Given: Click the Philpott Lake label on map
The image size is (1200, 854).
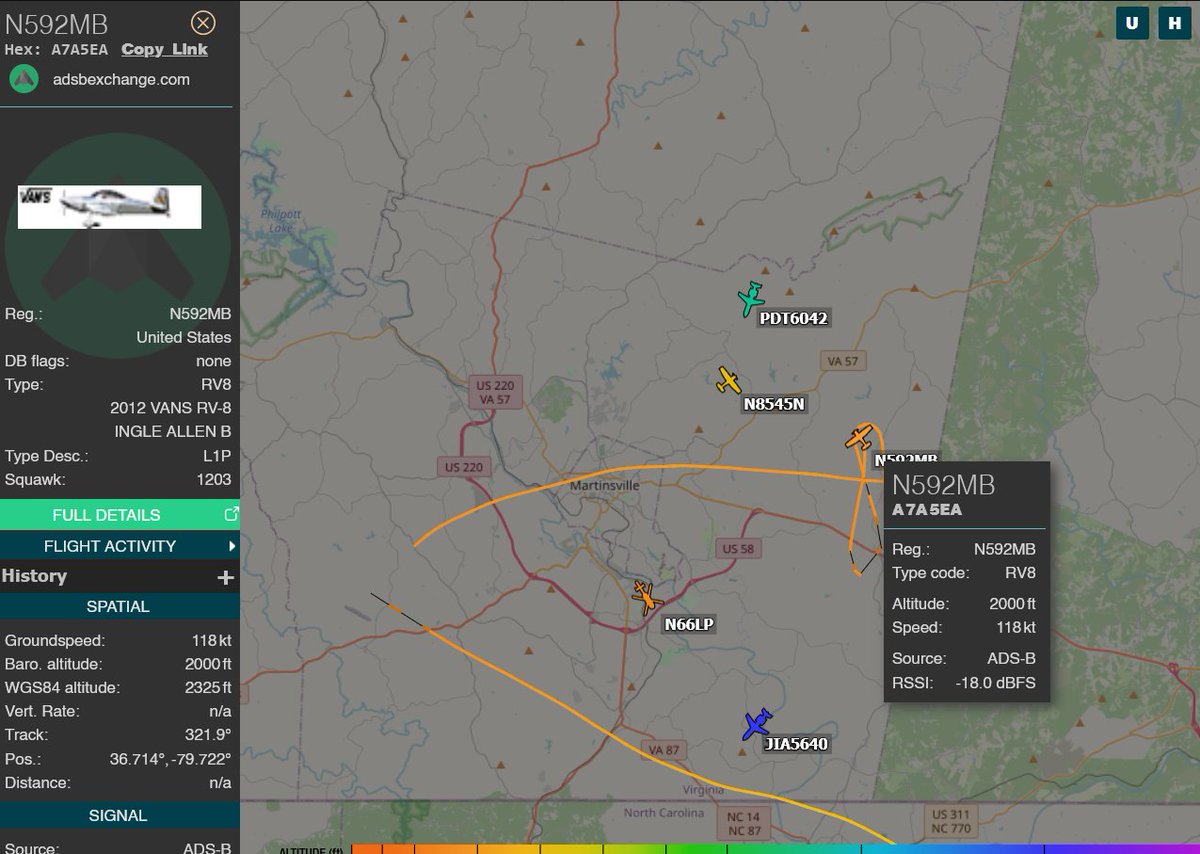Looking at the screenshot, I should (279, 221).
